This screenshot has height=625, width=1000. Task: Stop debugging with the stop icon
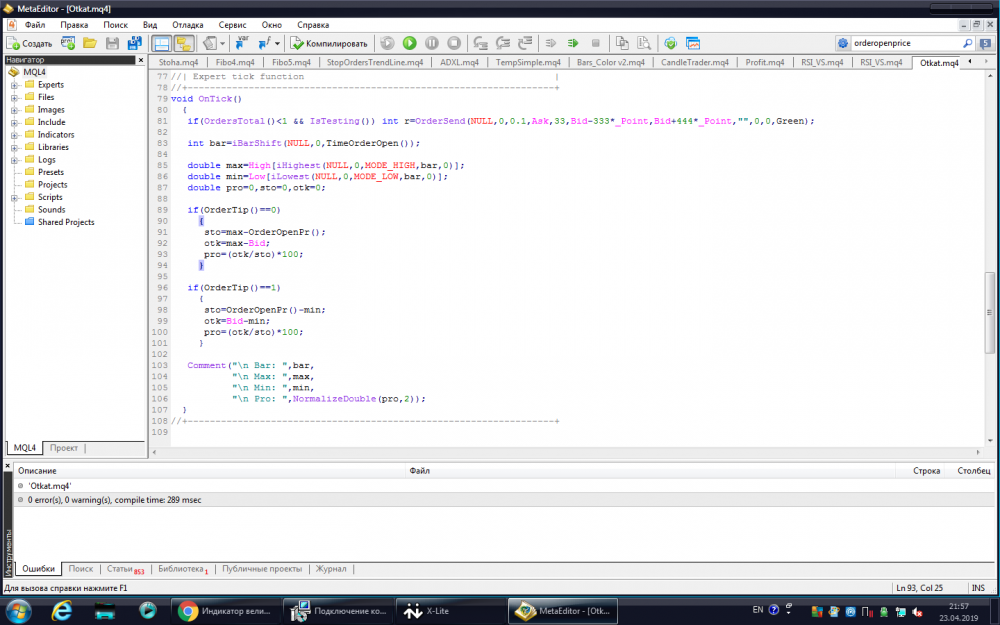click(454, 43)
